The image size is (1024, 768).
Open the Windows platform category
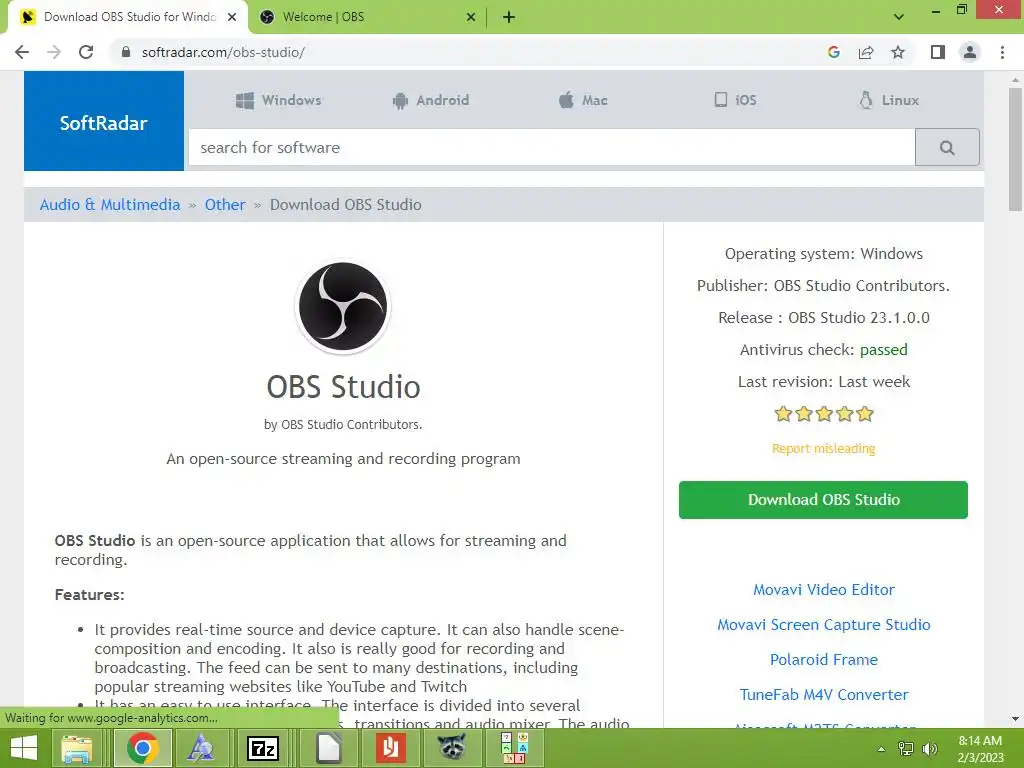[x=279, y=100]
